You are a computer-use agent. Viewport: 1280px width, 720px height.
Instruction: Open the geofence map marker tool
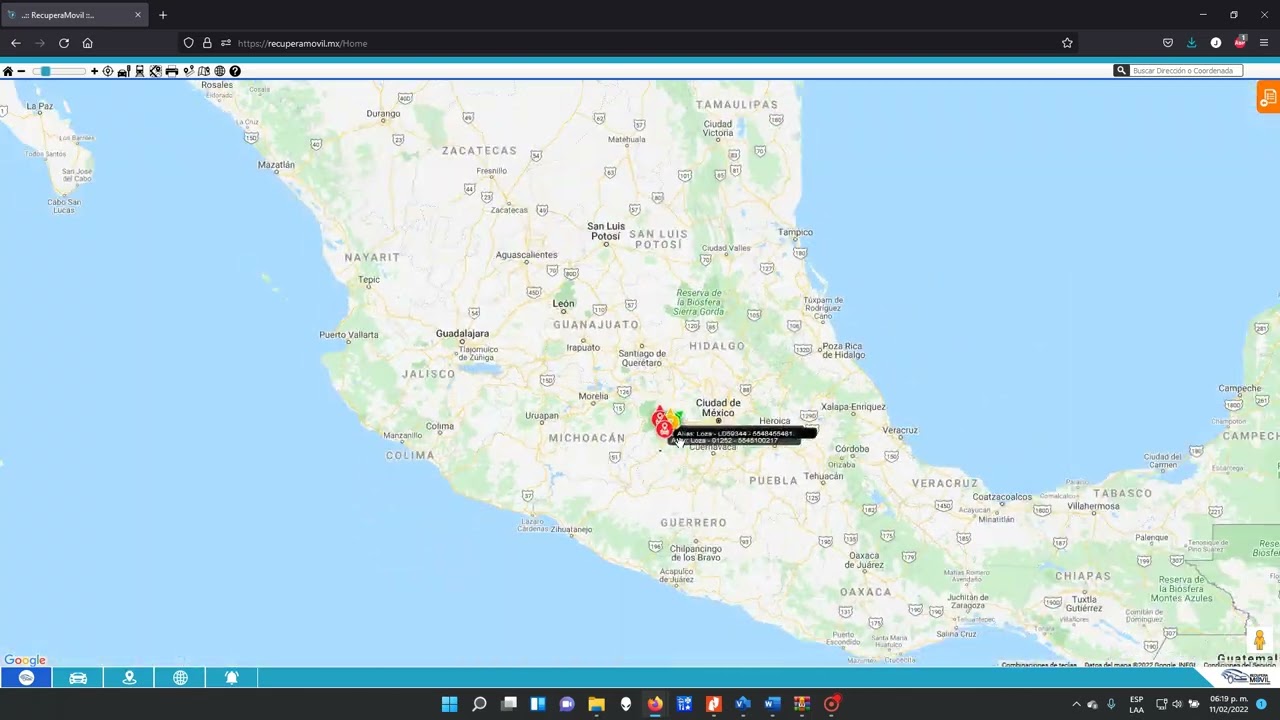tap(156, 71)
